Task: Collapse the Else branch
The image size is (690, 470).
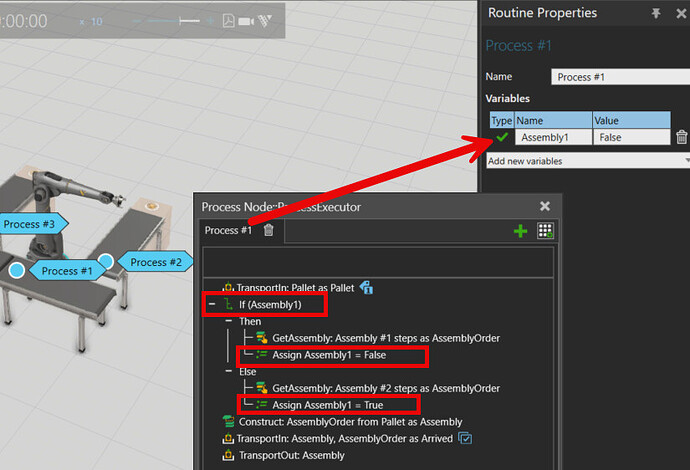Action: point(228,371)
